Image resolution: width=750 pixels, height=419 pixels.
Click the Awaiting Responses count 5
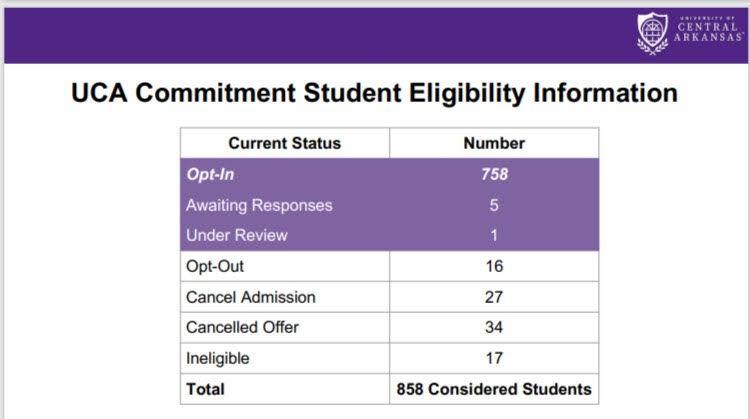coord(494,205)
